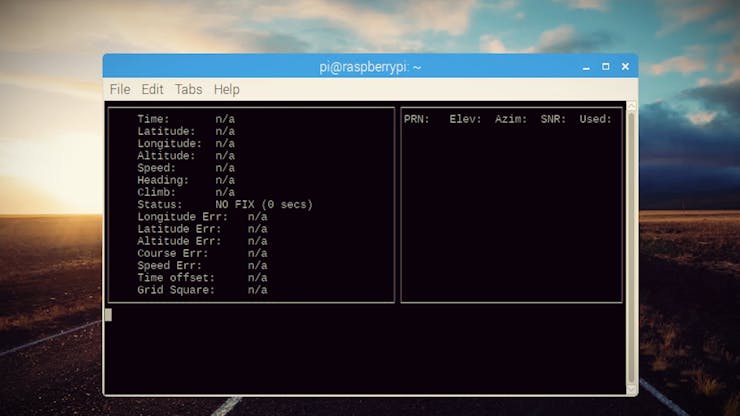Click the 'NO FIX (0 secs)' status value
This screenshot has height=416, width=740.
(264, 204)
